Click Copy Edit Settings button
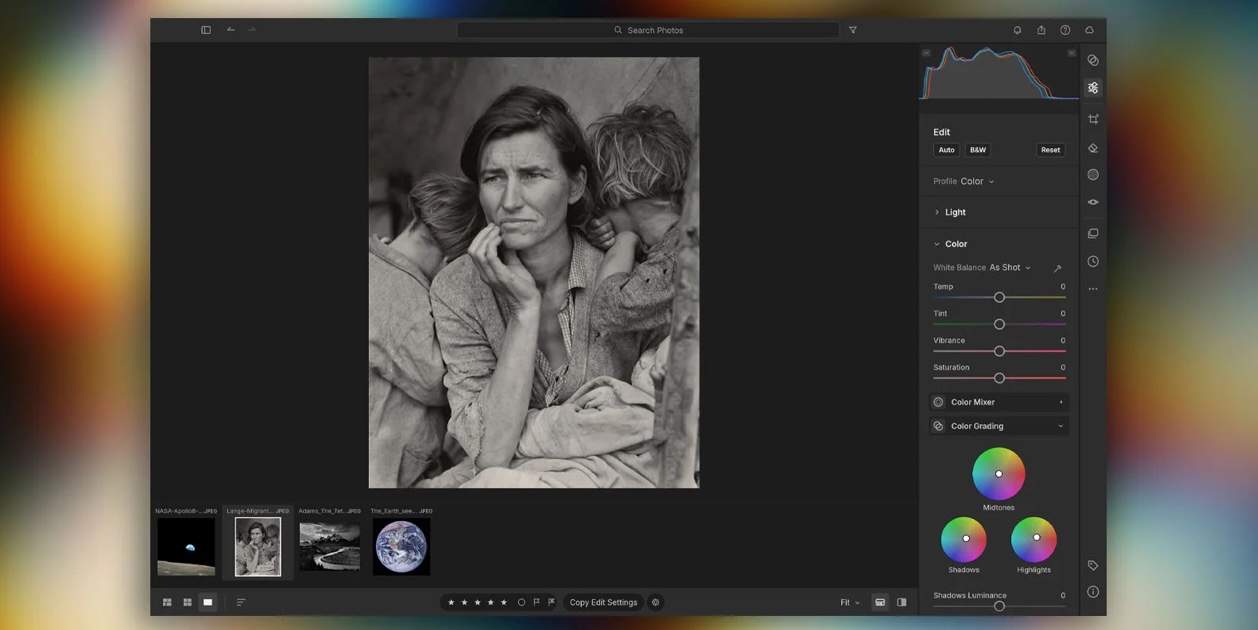The height and width of the screenshot is (630, 1258). (x=603, y=602)
